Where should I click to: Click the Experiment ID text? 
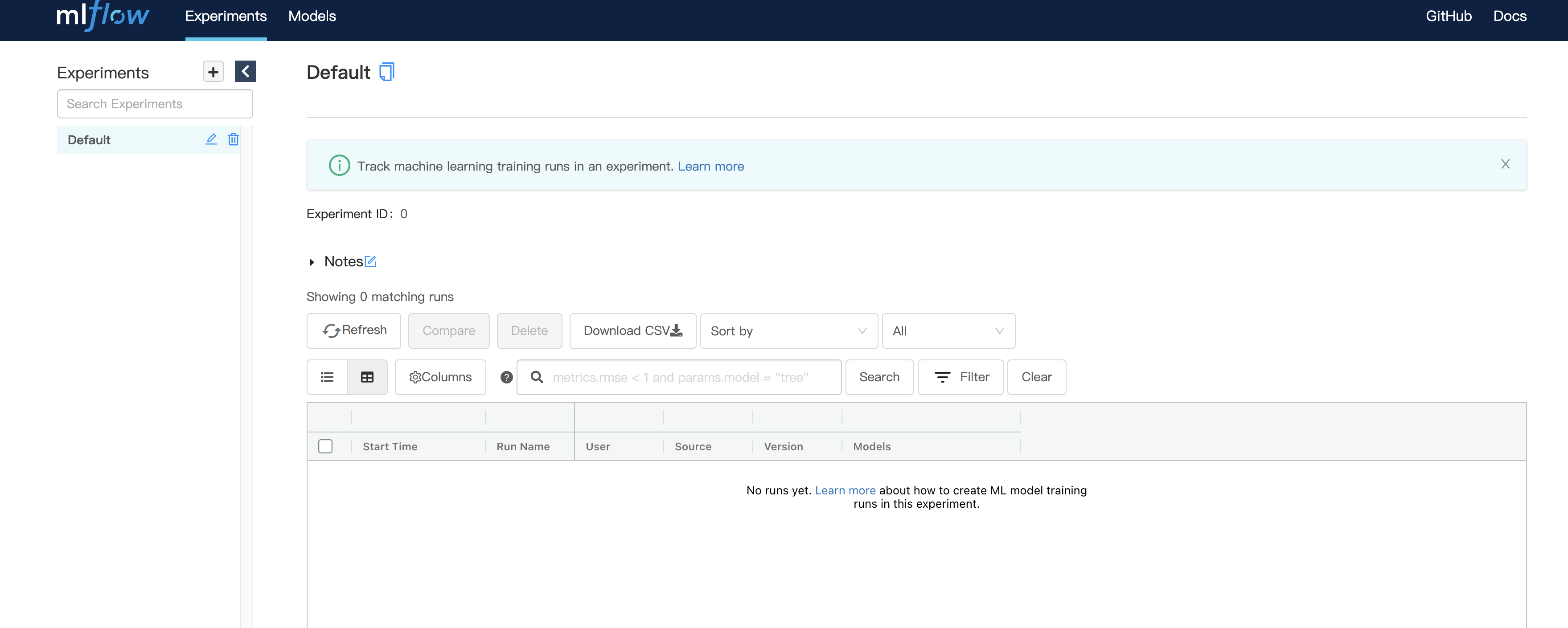[x=357, y=214]
